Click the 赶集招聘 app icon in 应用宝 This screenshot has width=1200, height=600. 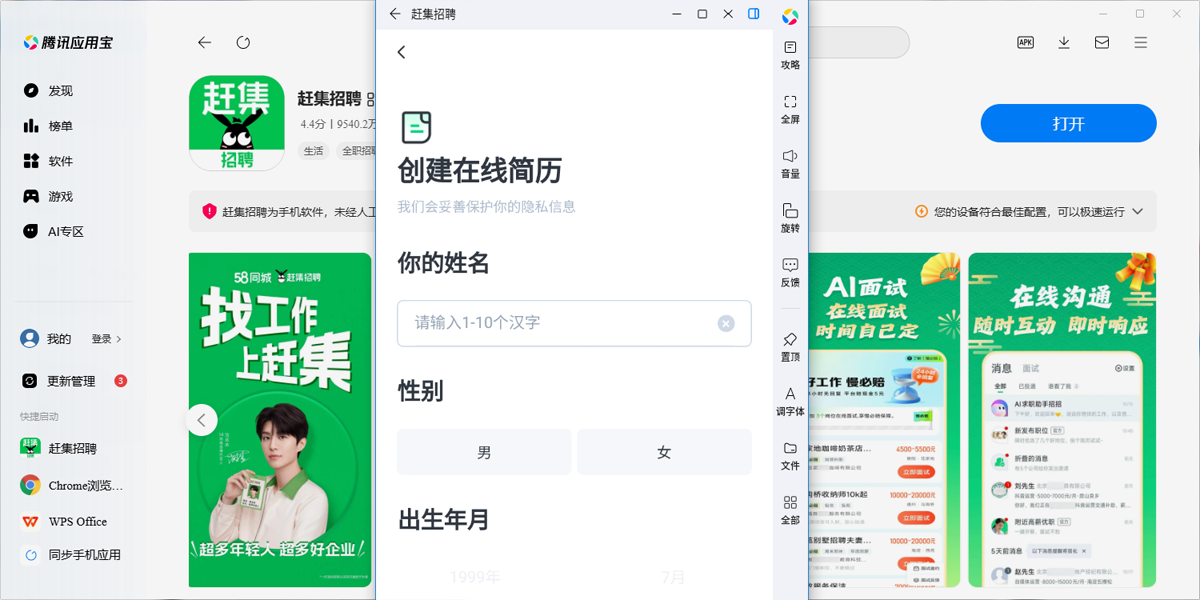tap(237, 124)
